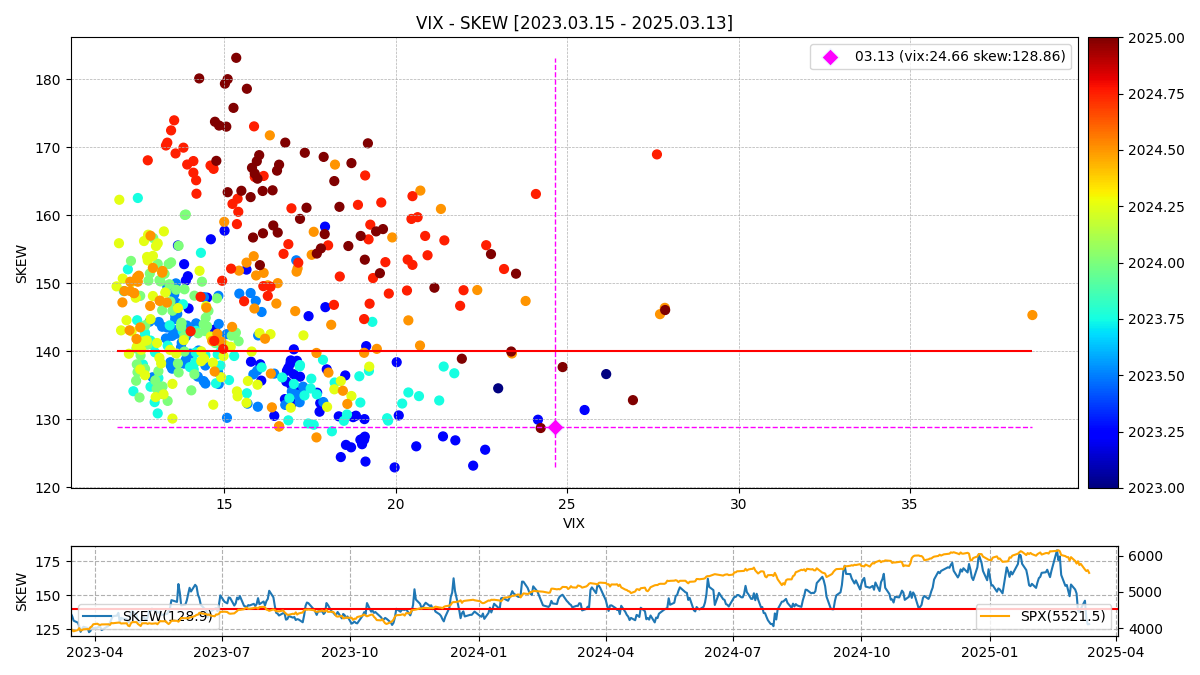Viewport: 1200px width, 675px height.
Task: Click the SPX(5521.5) legend label
Action: (x=1063, y=617)
